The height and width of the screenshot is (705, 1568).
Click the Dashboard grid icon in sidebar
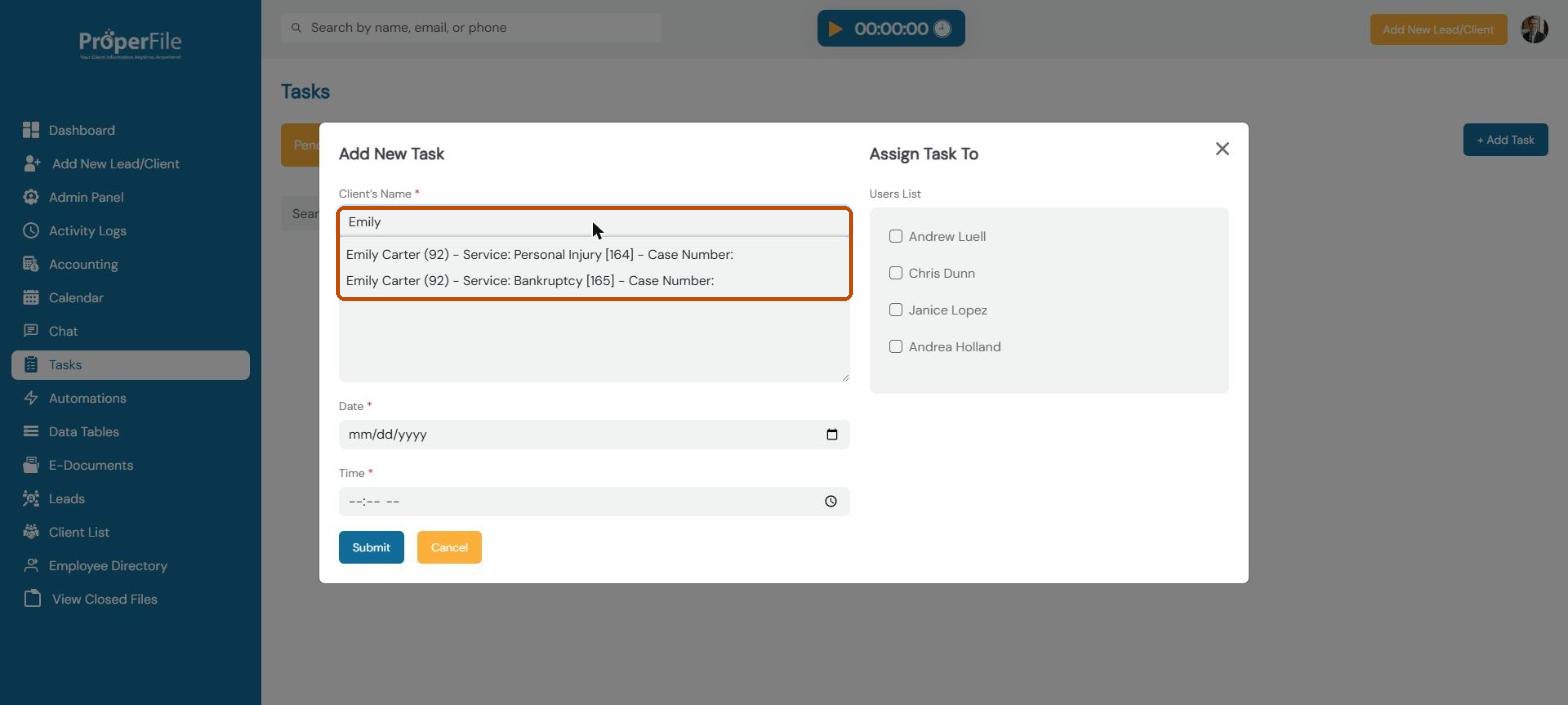(31, 130)
